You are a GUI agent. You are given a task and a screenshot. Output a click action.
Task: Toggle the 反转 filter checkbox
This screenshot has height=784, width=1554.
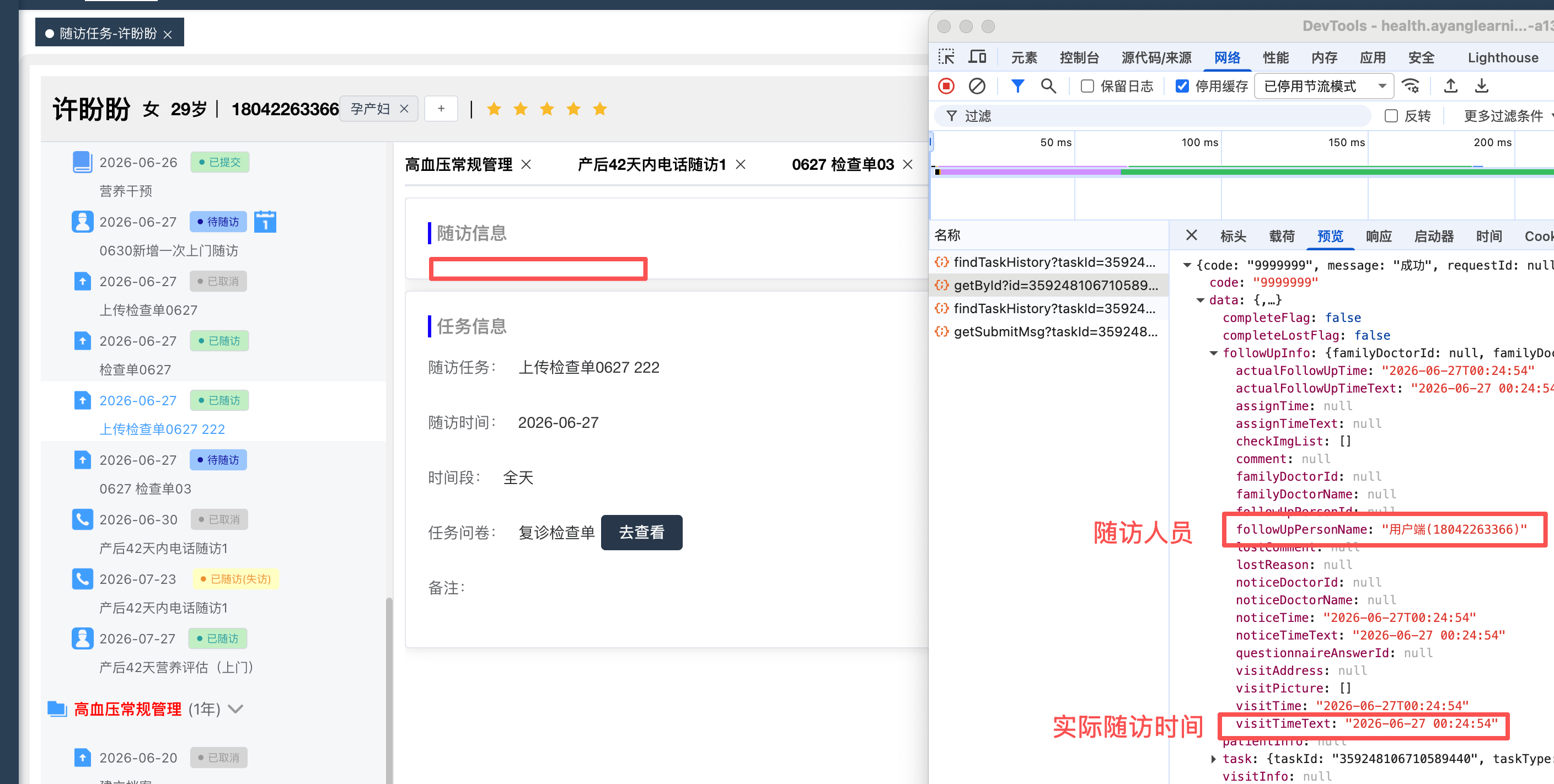pos(1391,116)
